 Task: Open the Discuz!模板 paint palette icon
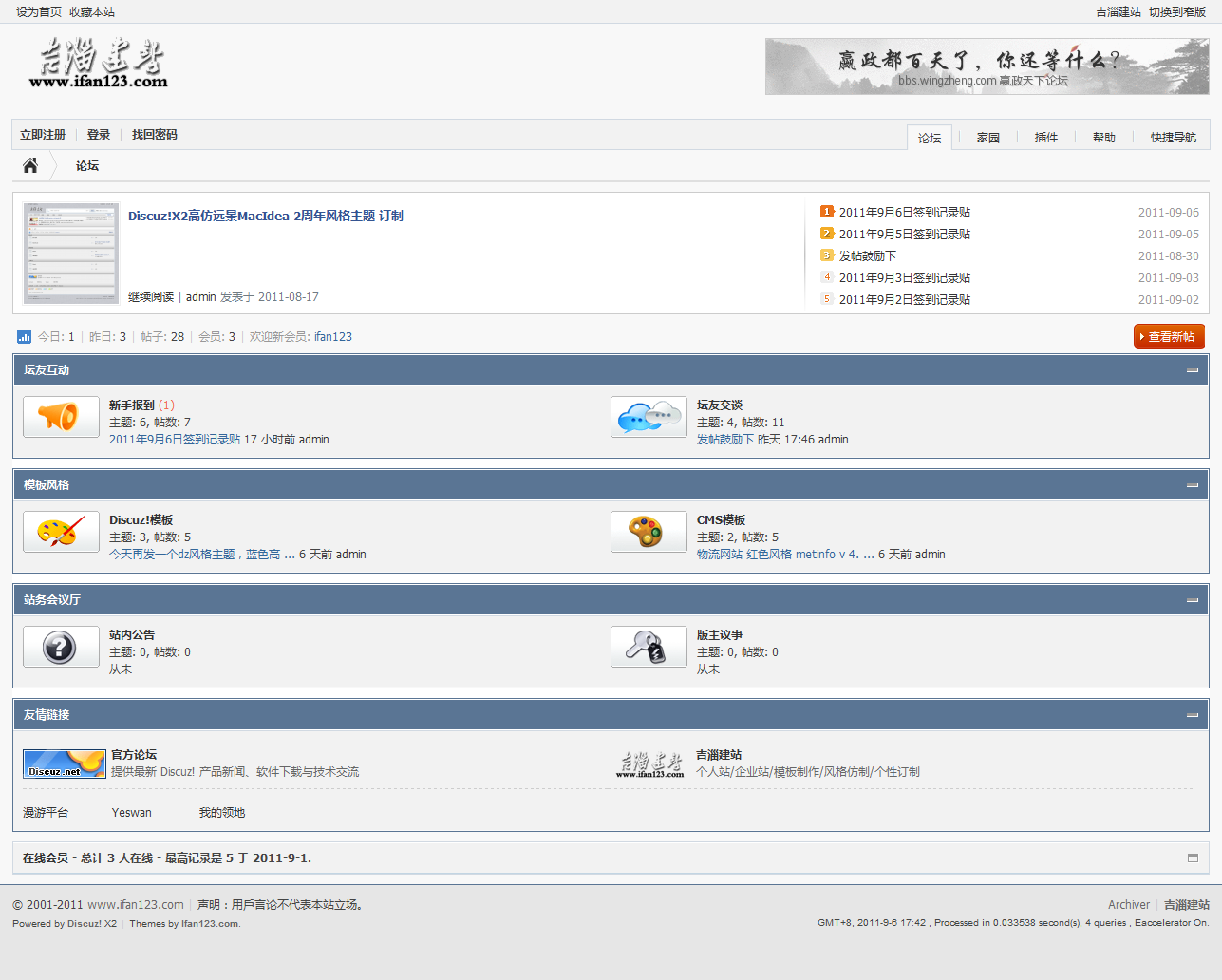coord(61,532)
